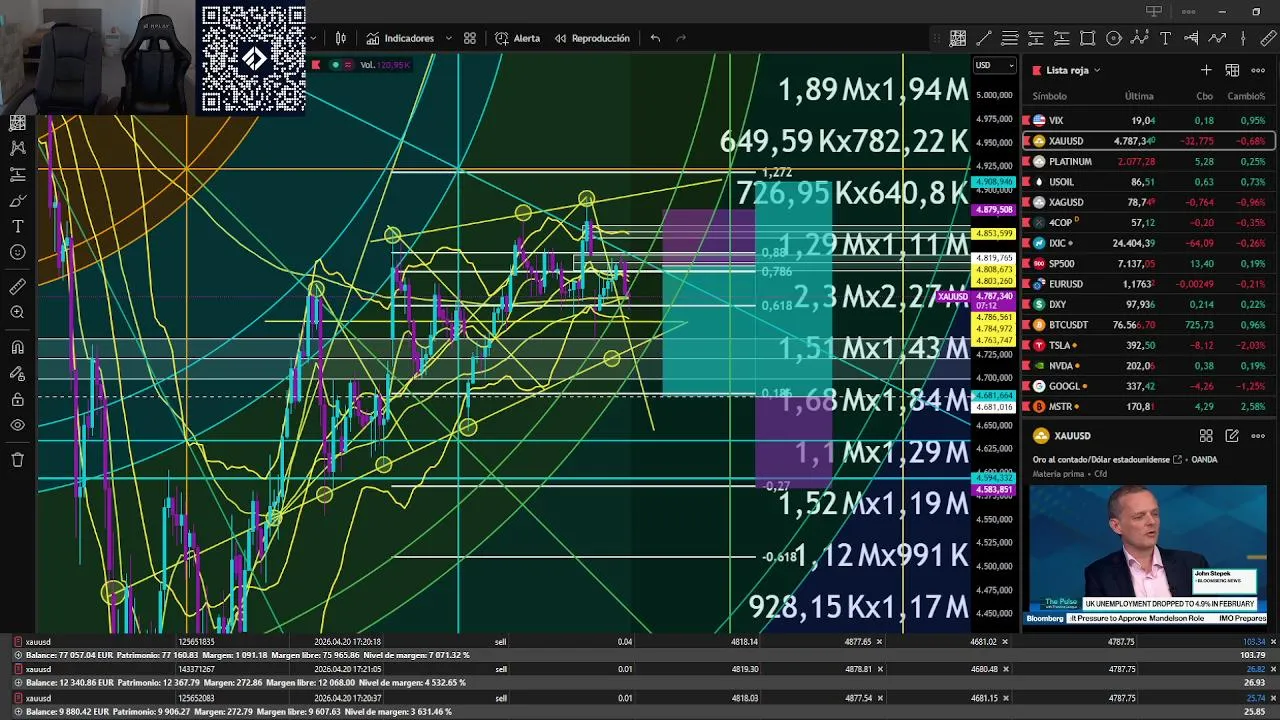Viewport: 1280px width, 720px height.
Task: Select the Fibonacci retracement tool in favorites bar
Action: tap(1010, 38)
